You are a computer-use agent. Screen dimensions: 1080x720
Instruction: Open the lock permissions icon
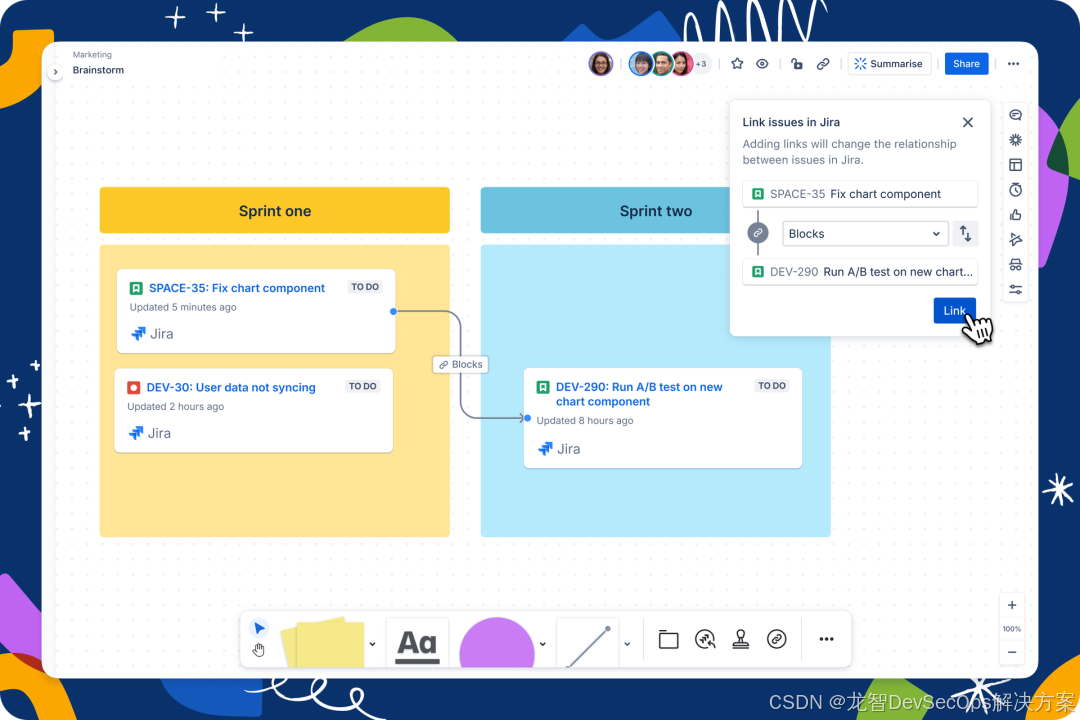797,63
